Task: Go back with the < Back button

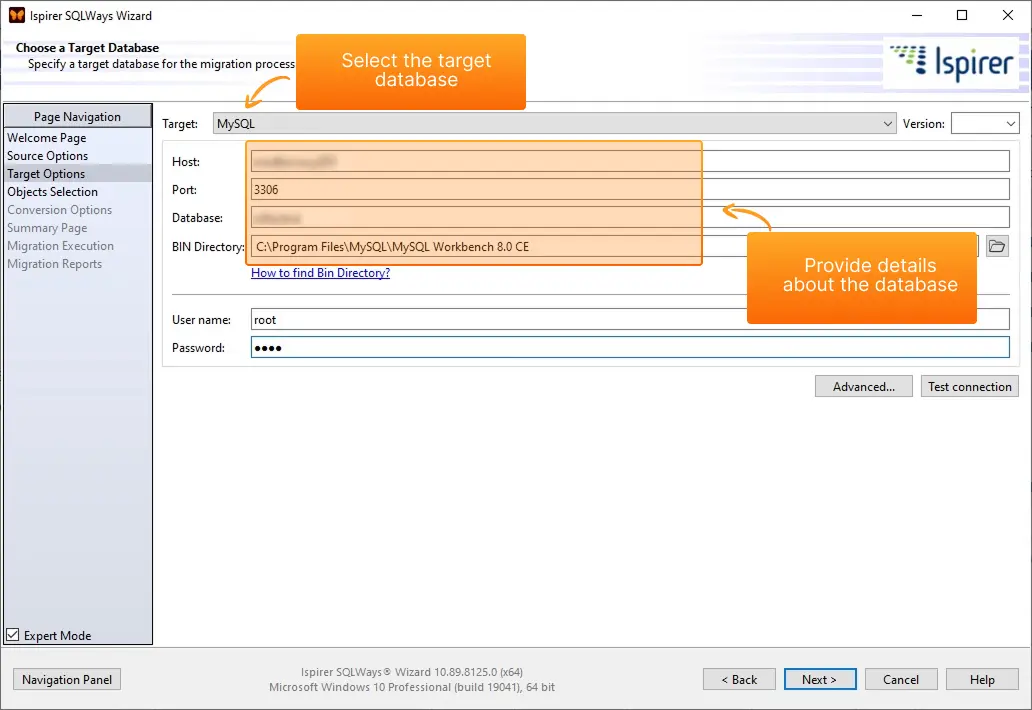Action: click(x=739, y=679)
